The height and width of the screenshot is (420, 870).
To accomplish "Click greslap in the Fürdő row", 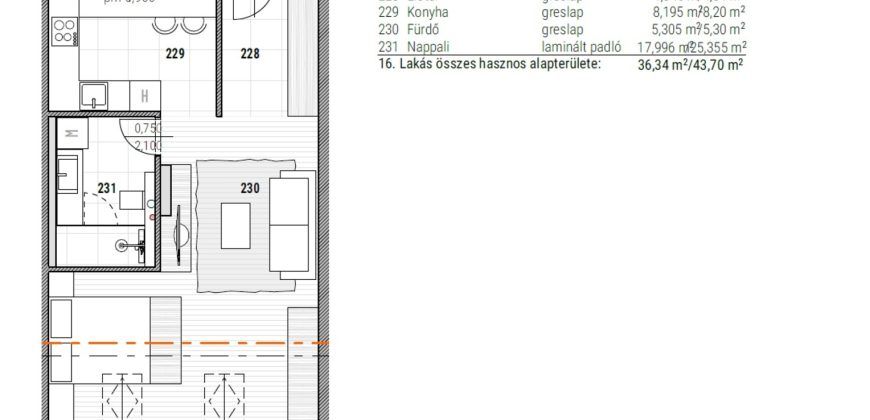I will [562, 29].
